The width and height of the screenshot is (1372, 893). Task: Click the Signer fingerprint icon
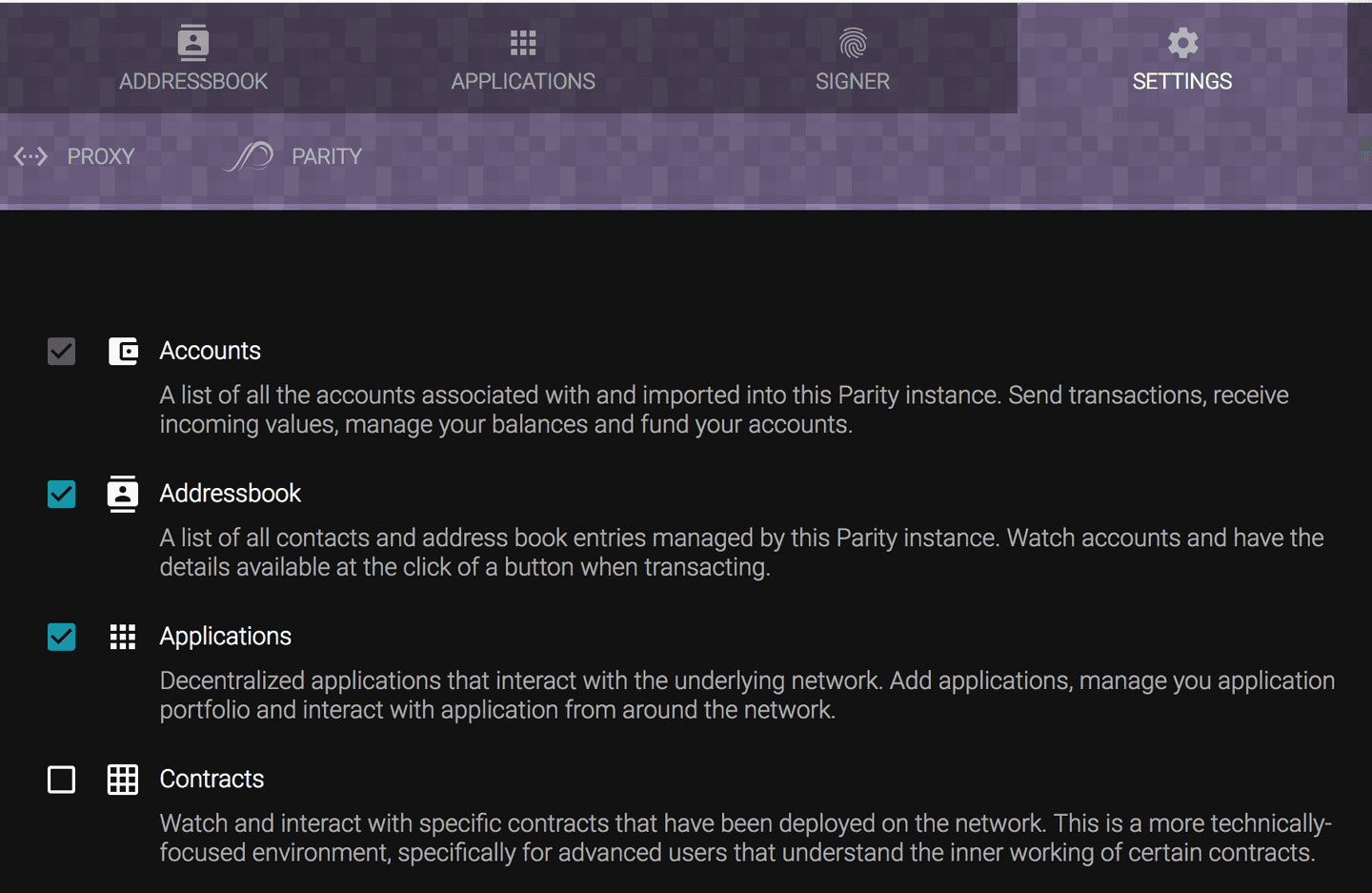tap(853, 43)
